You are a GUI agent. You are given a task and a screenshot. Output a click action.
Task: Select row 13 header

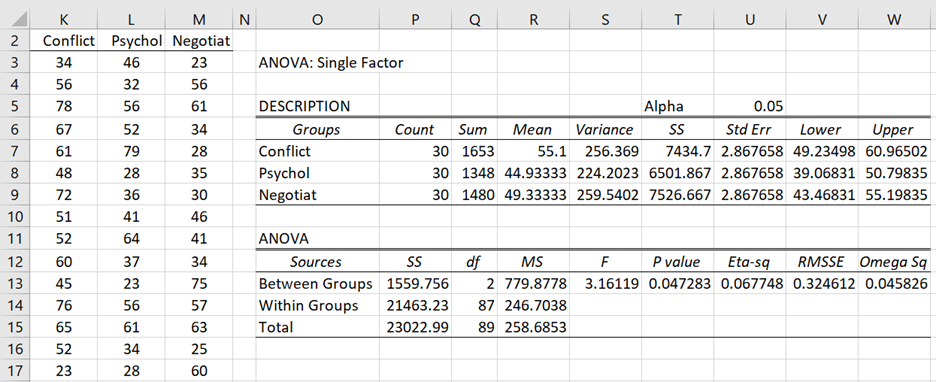click(14, 284)
